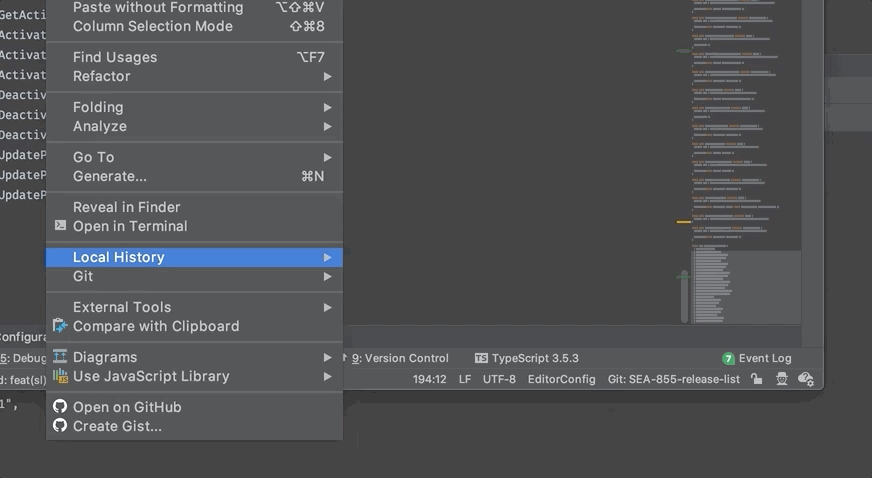Click the code minimap highlighted viewport

746,287
